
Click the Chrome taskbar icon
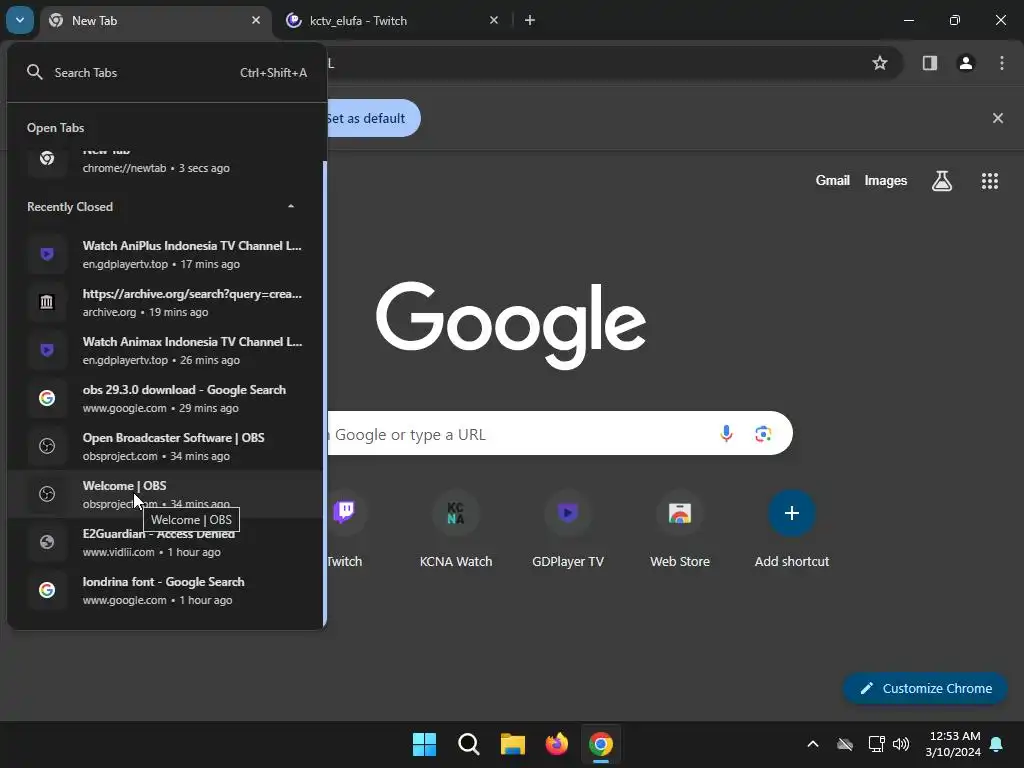click(601, 744)
